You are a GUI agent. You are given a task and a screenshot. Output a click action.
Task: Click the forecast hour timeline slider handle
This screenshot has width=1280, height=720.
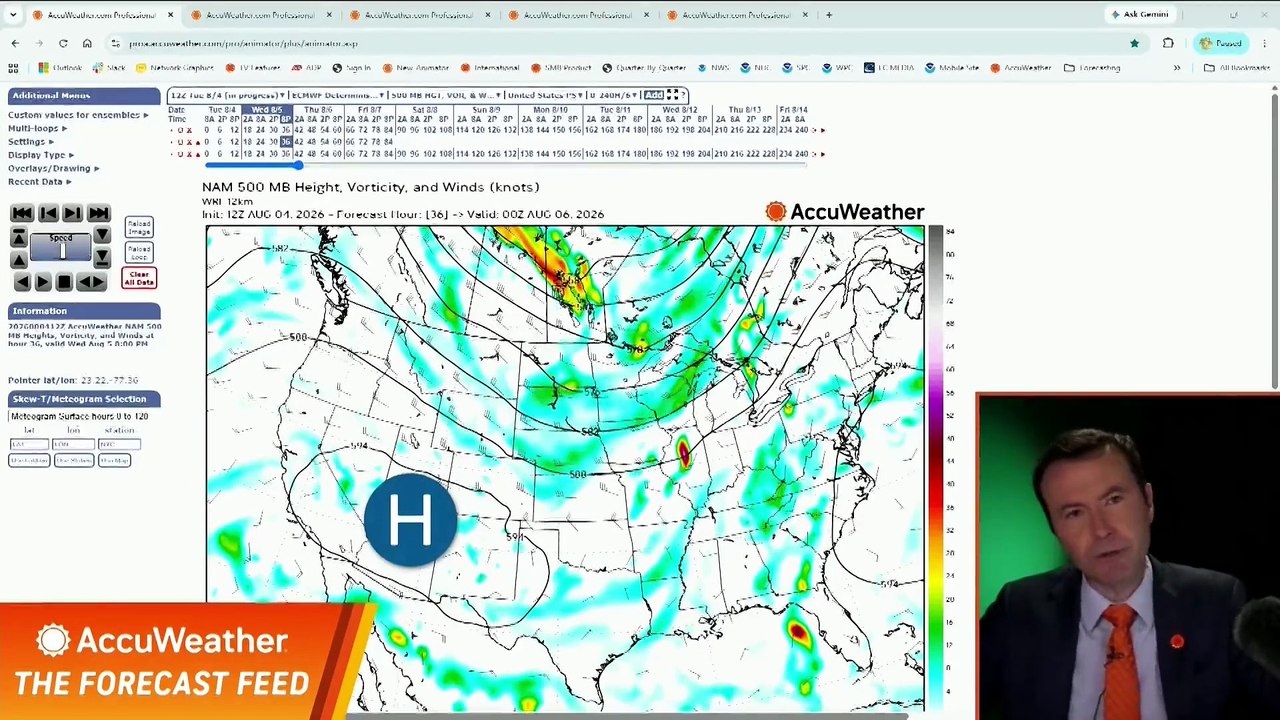(297, 164)
